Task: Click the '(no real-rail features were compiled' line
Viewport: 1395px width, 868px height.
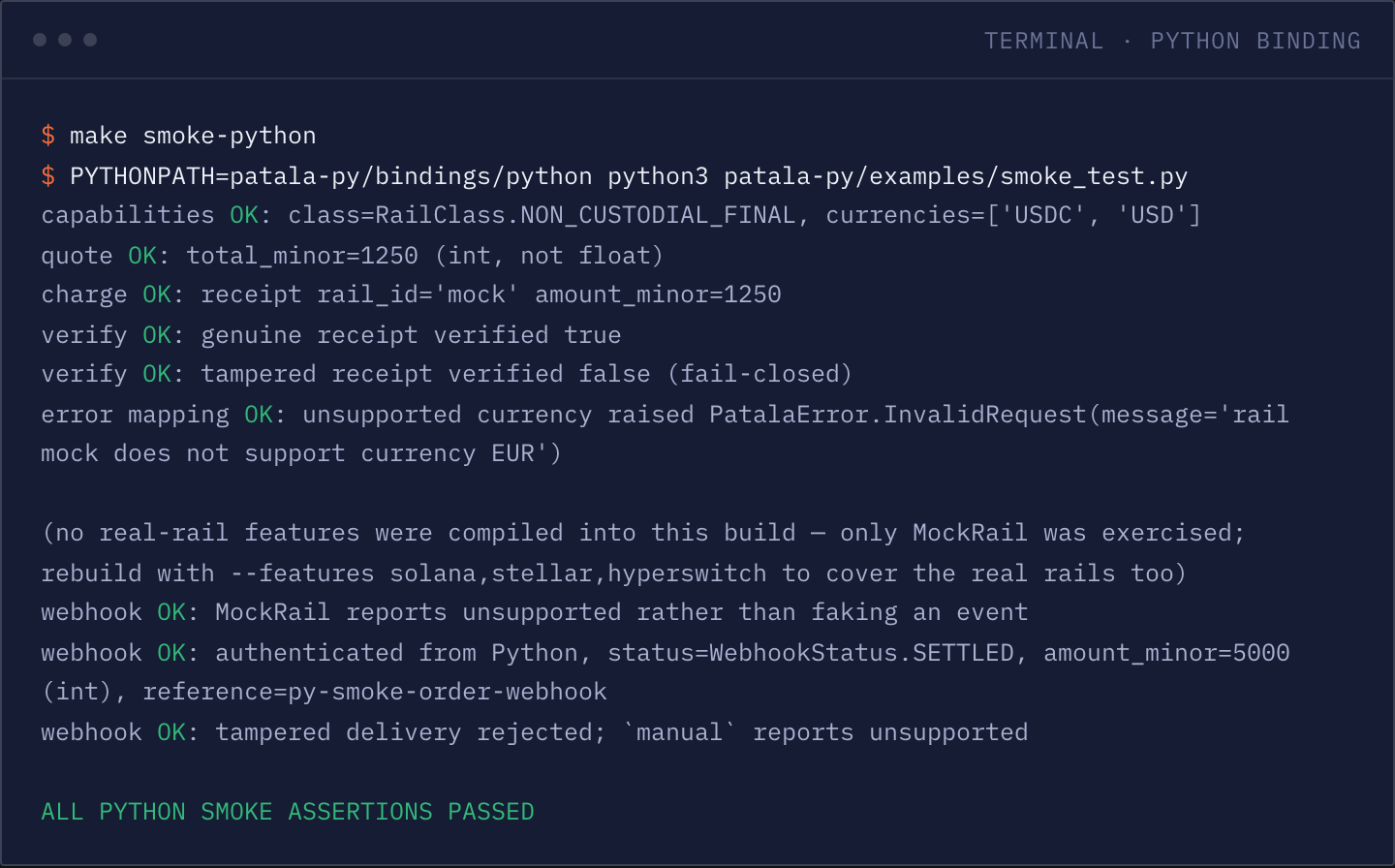Action: click(x=643, y=533)
